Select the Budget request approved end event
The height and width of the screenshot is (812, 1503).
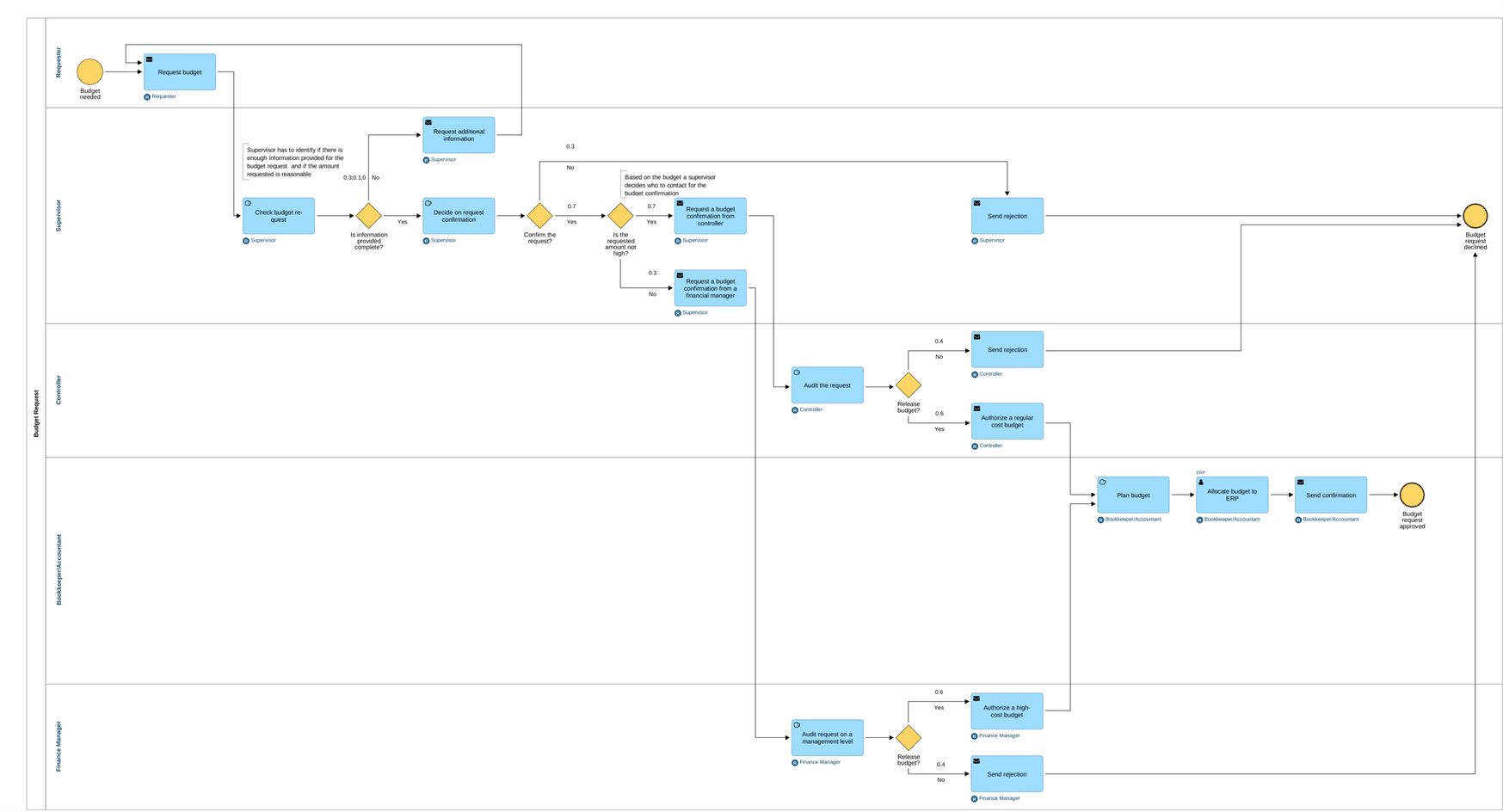tap(1411, 495)
